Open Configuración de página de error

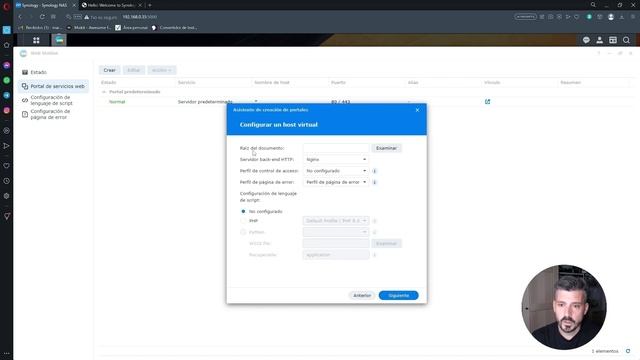(x=53, y=114)
